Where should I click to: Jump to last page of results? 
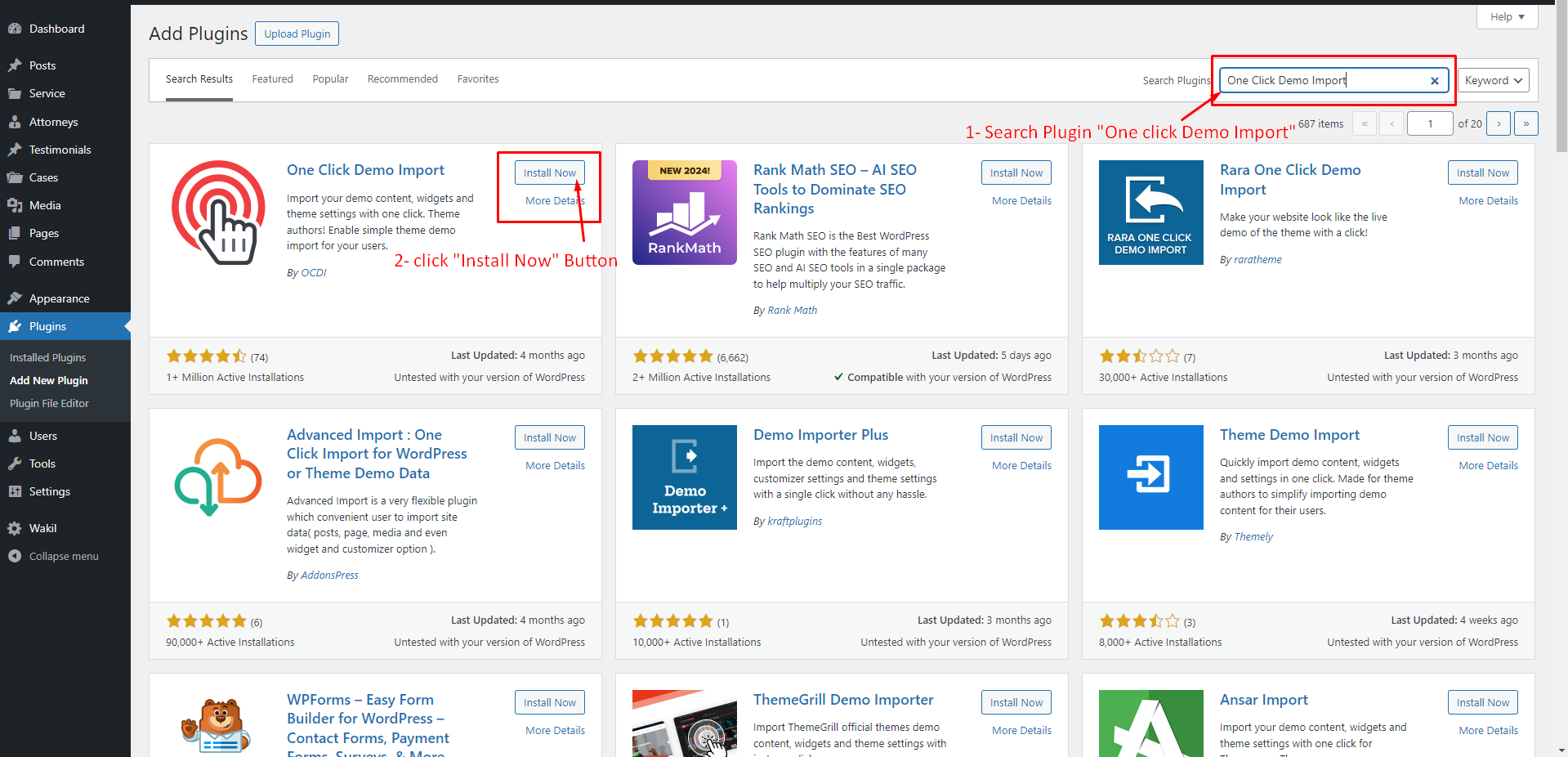tap(1526, 123)
